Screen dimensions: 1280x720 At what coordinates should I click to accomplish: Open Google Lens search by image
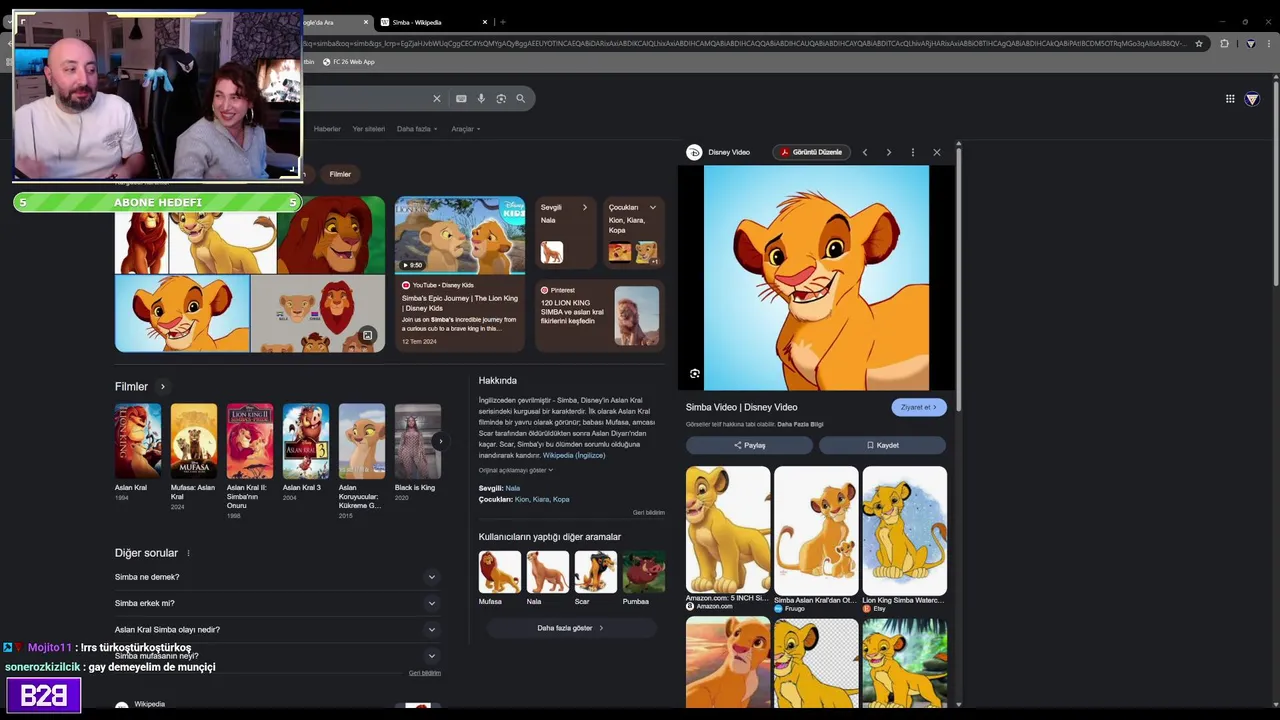pos(501,98)
